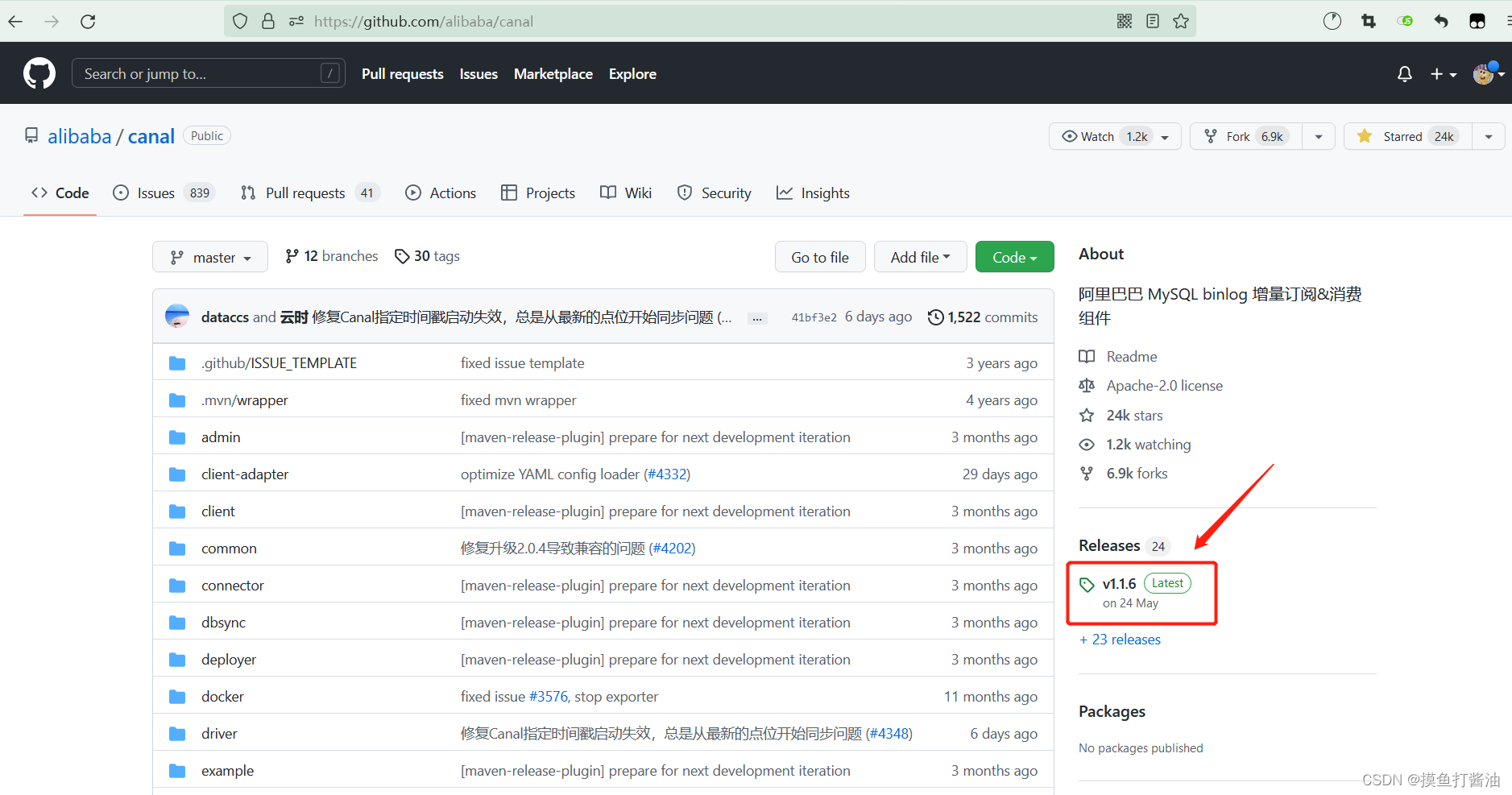The height and width of the screenshot is (795, 1512).
Task: Bookmark this page with the star icon
Action: click(x=1181, y=22)
